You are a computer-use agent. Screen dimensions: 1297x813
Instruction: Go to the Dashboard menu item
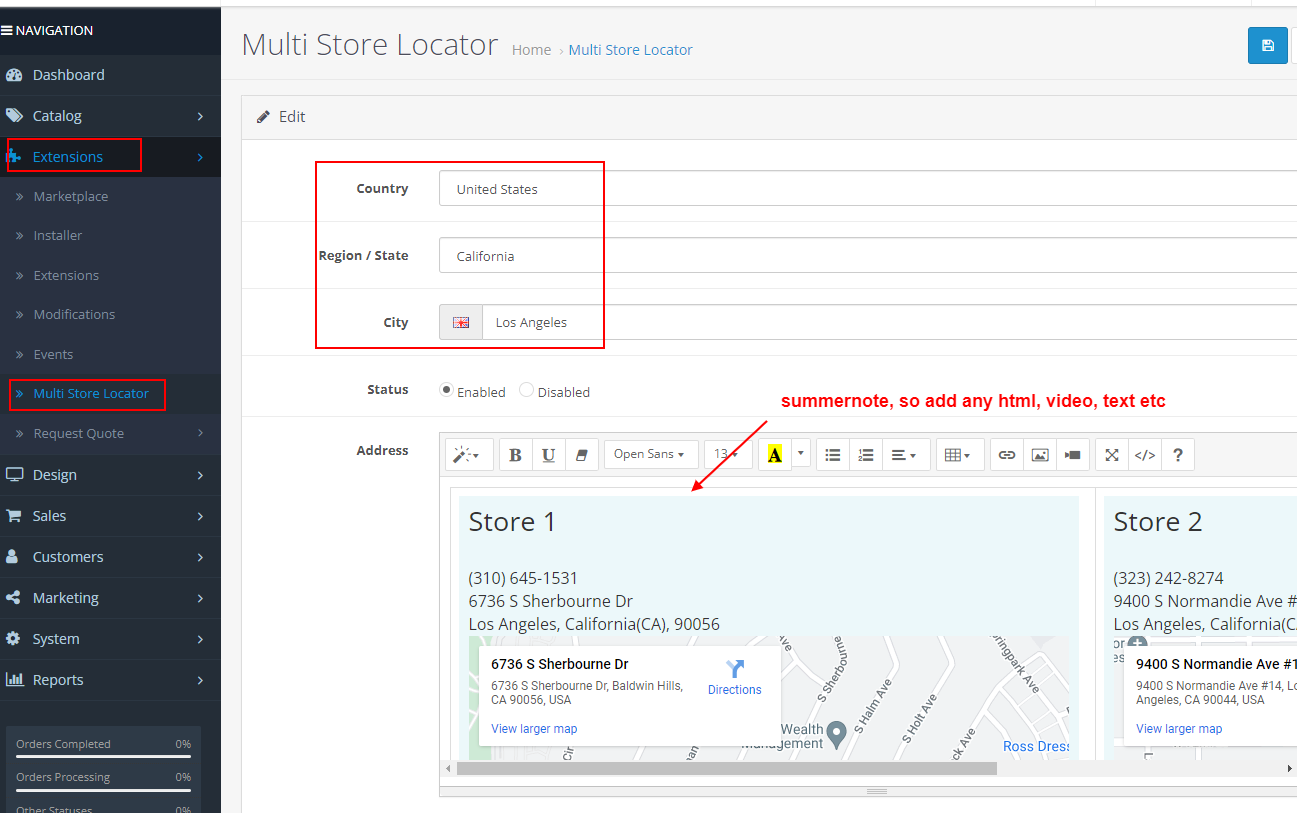click(x=68, y=75)
